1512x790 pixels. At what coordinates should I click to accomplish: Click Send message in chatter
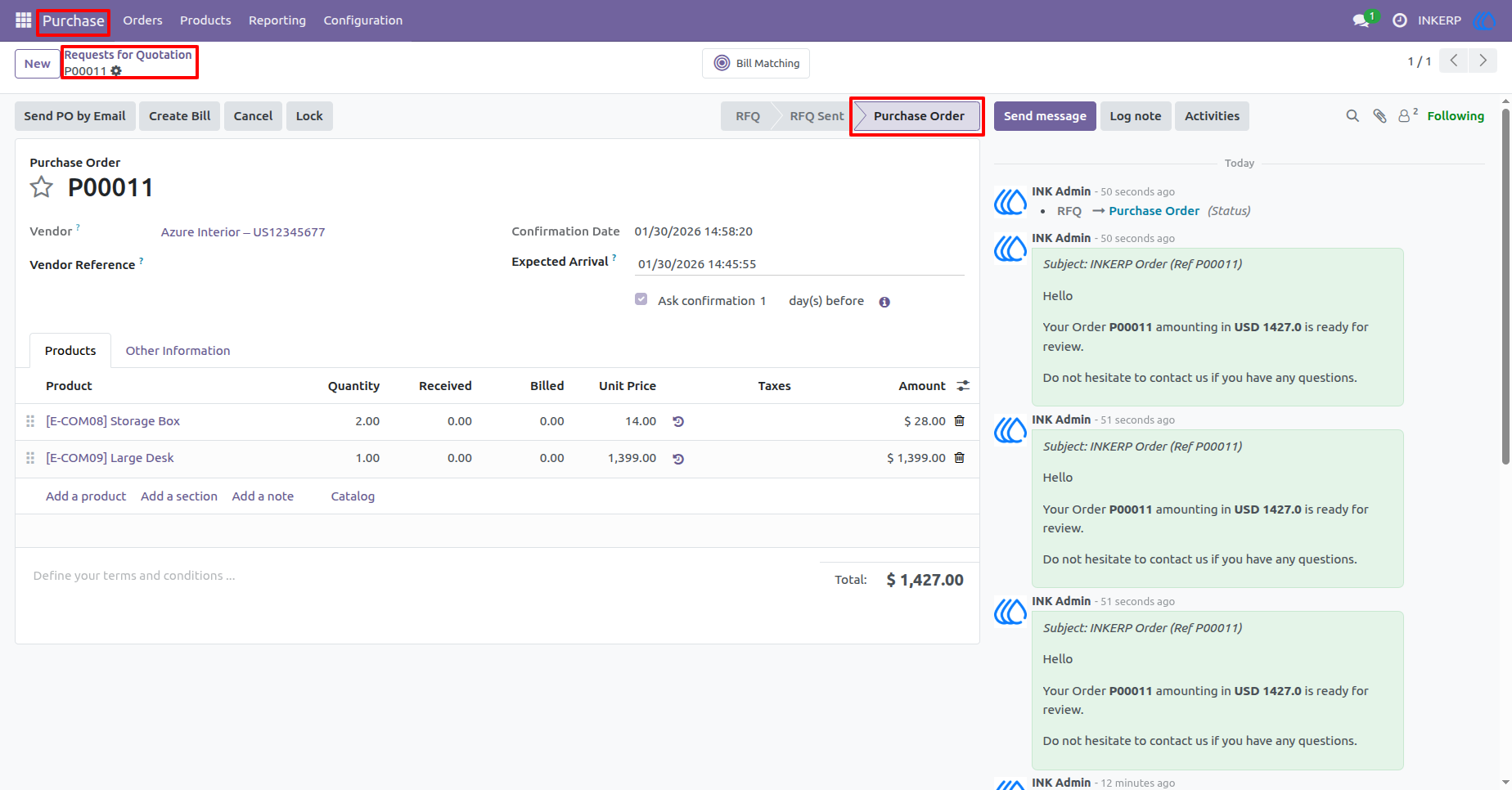(1045, 116)
